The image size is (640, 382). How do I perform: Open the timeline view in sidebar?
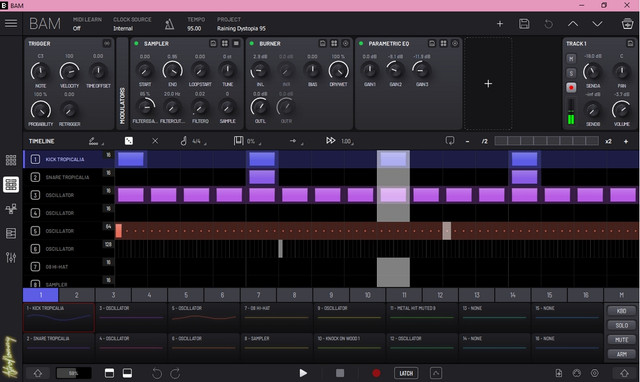tap(11, 184)
